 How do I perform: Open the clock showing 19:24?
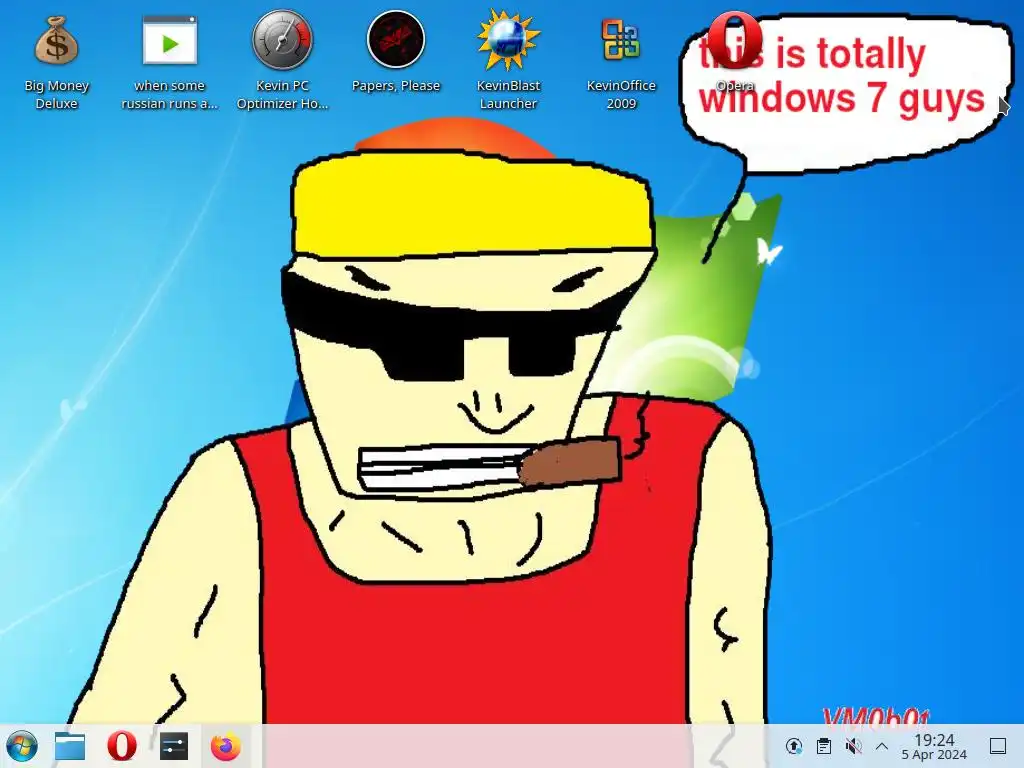click(934, 746)
